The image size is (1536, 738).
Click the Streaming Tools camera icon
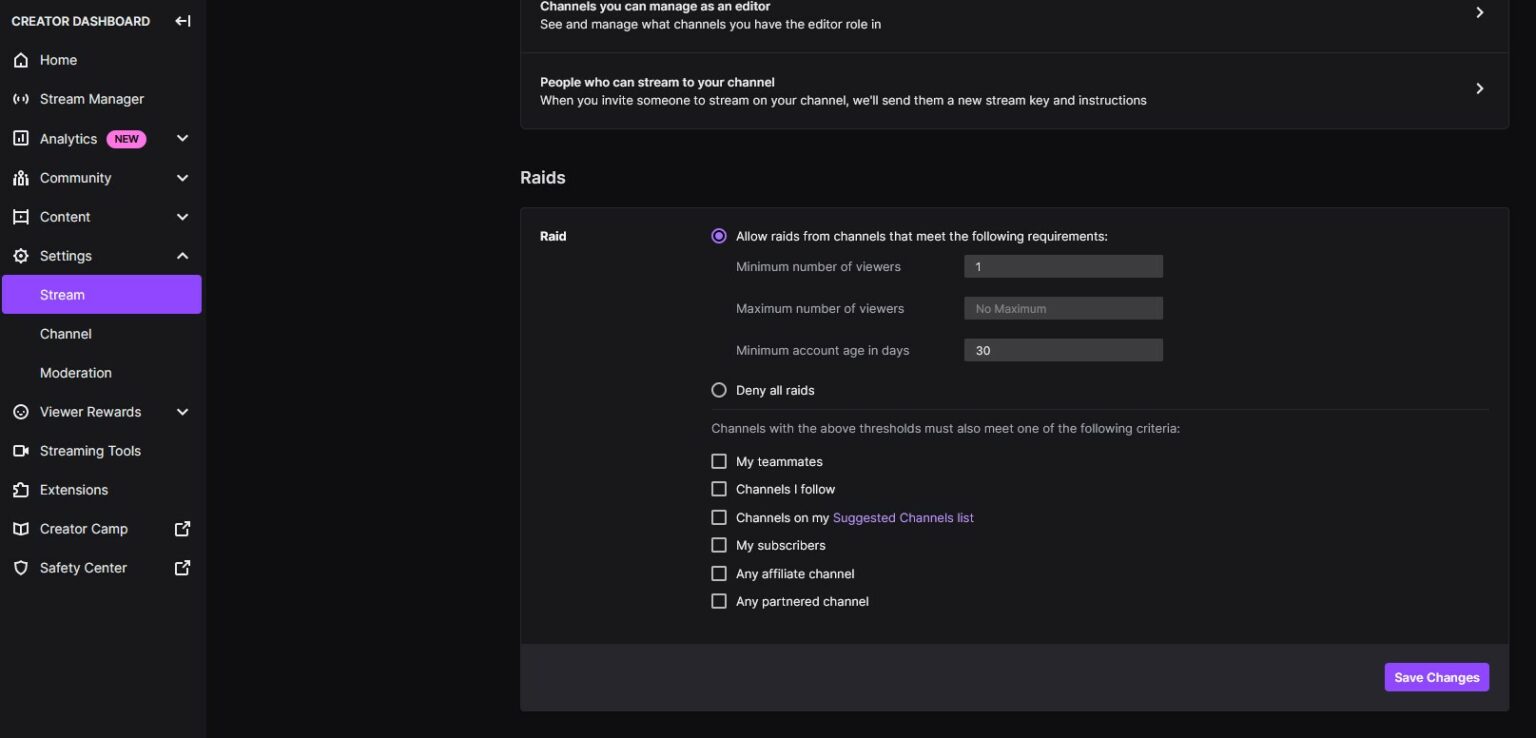[x=21, y=450]
